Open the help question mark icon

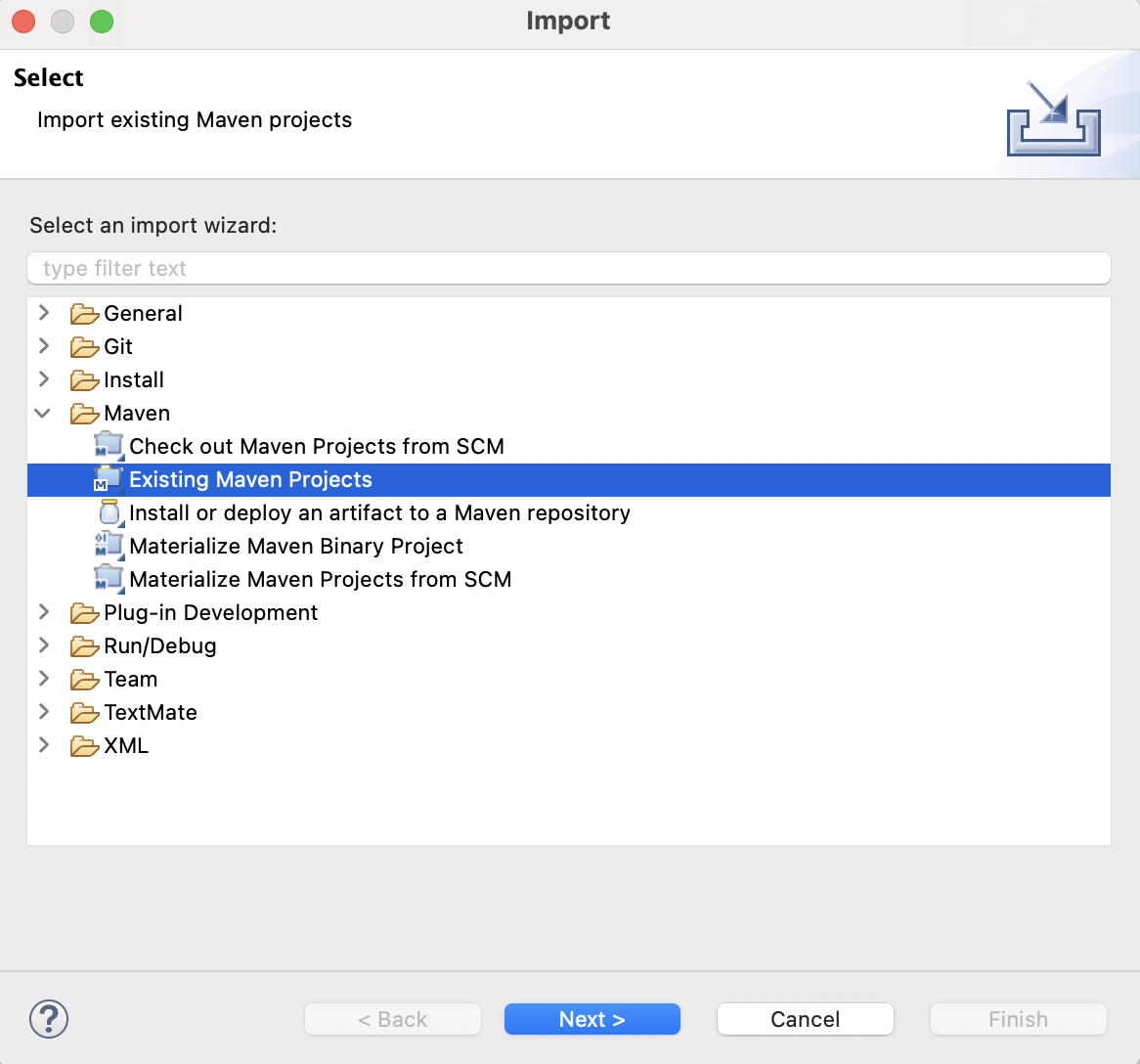[48, 1018]
